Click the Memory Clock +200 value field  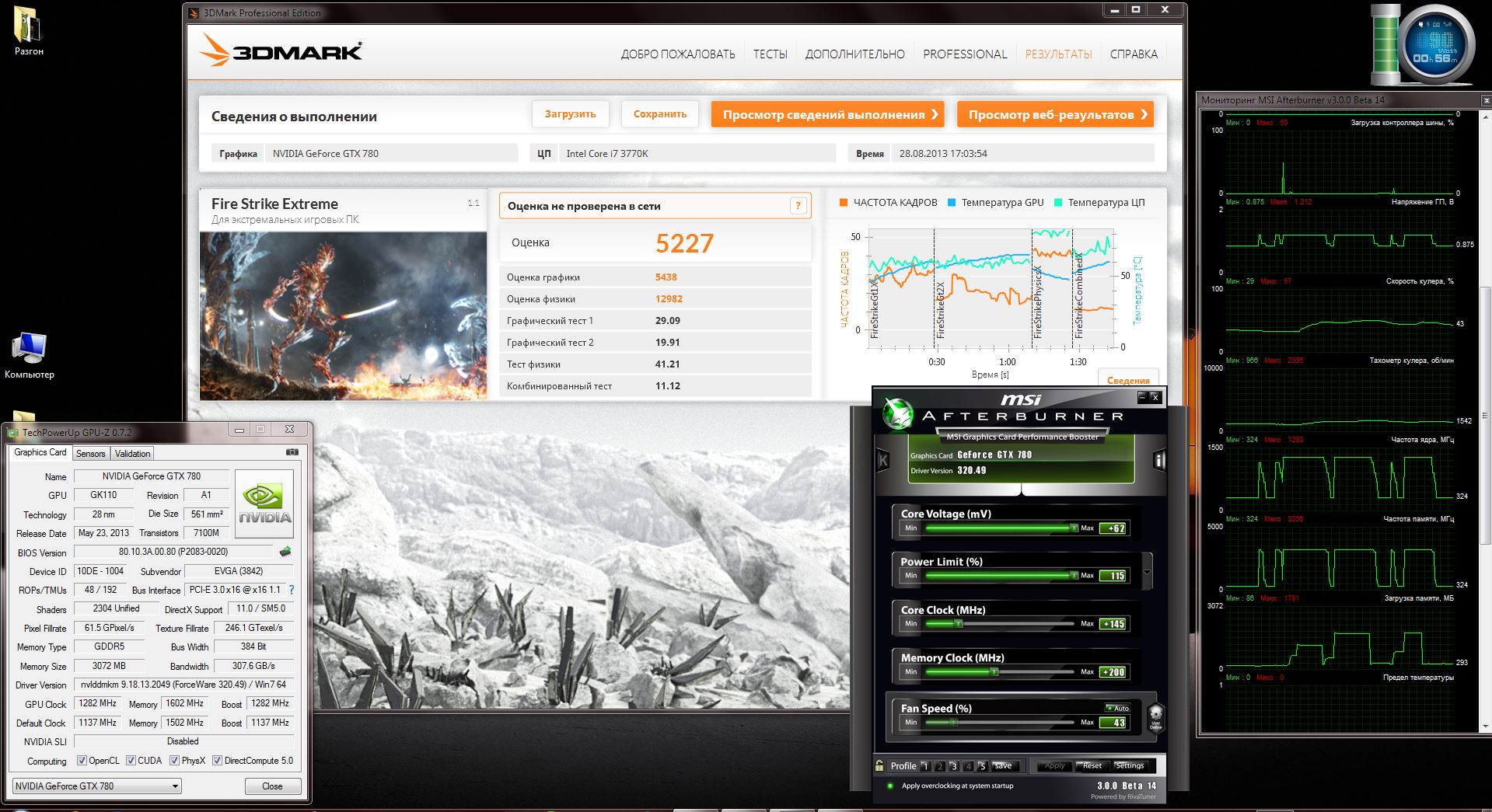point(1113,672)
